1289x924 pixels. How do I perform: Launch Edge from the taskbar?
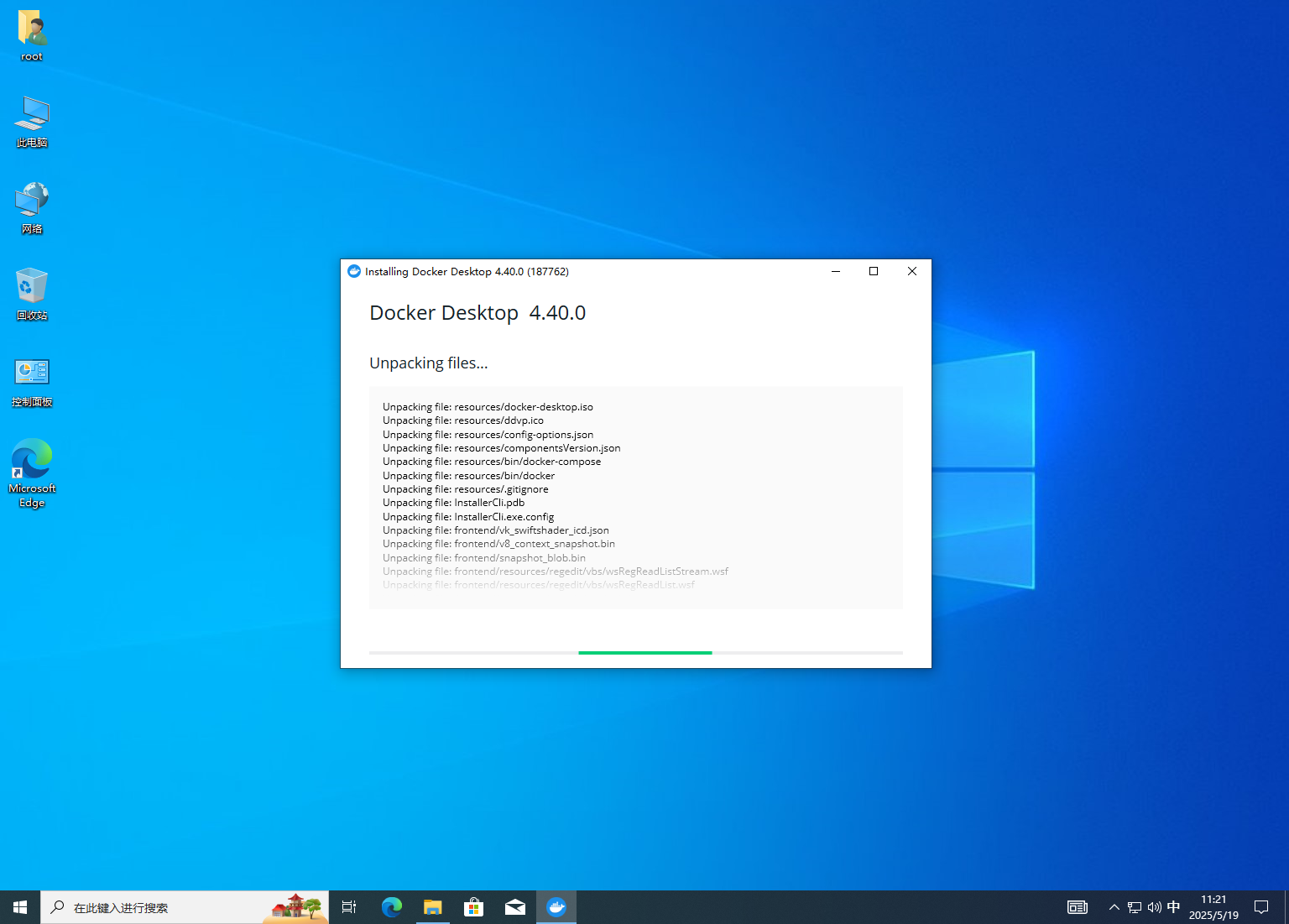[x=391, y=907]
